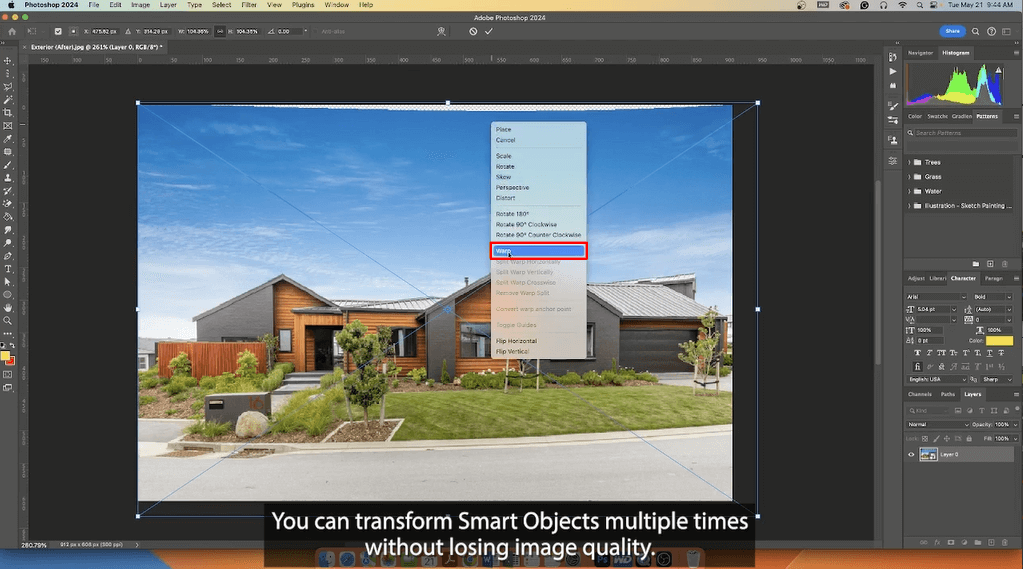Select the Move tool in toolbar
This screenshot has width=1023, height=569.
(8, 60)
